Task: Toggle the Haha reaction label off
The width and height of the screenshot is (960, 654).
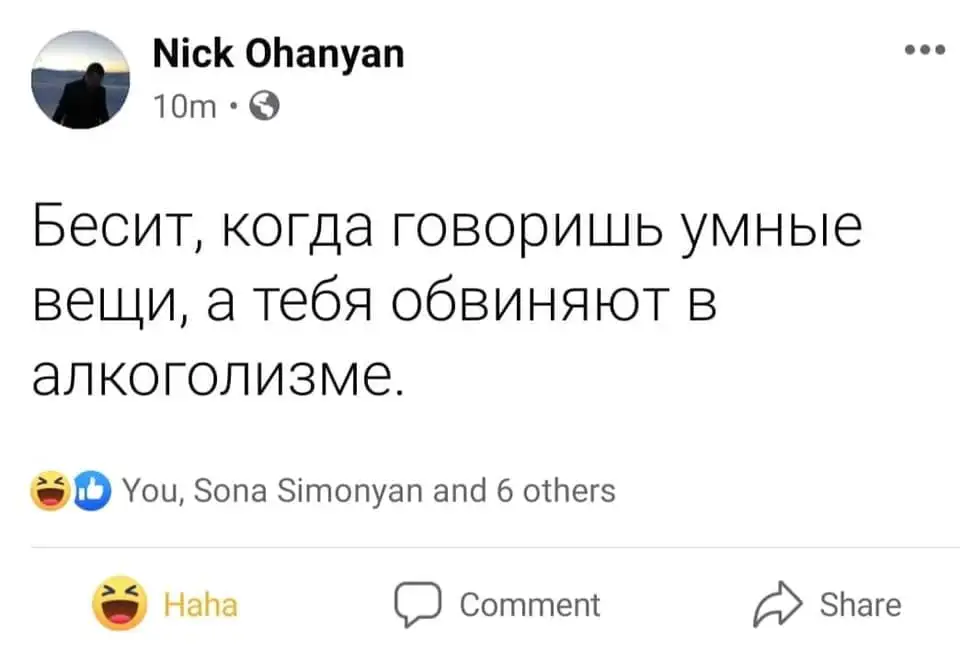Action: pyautogui.click(x=200, y=606)
